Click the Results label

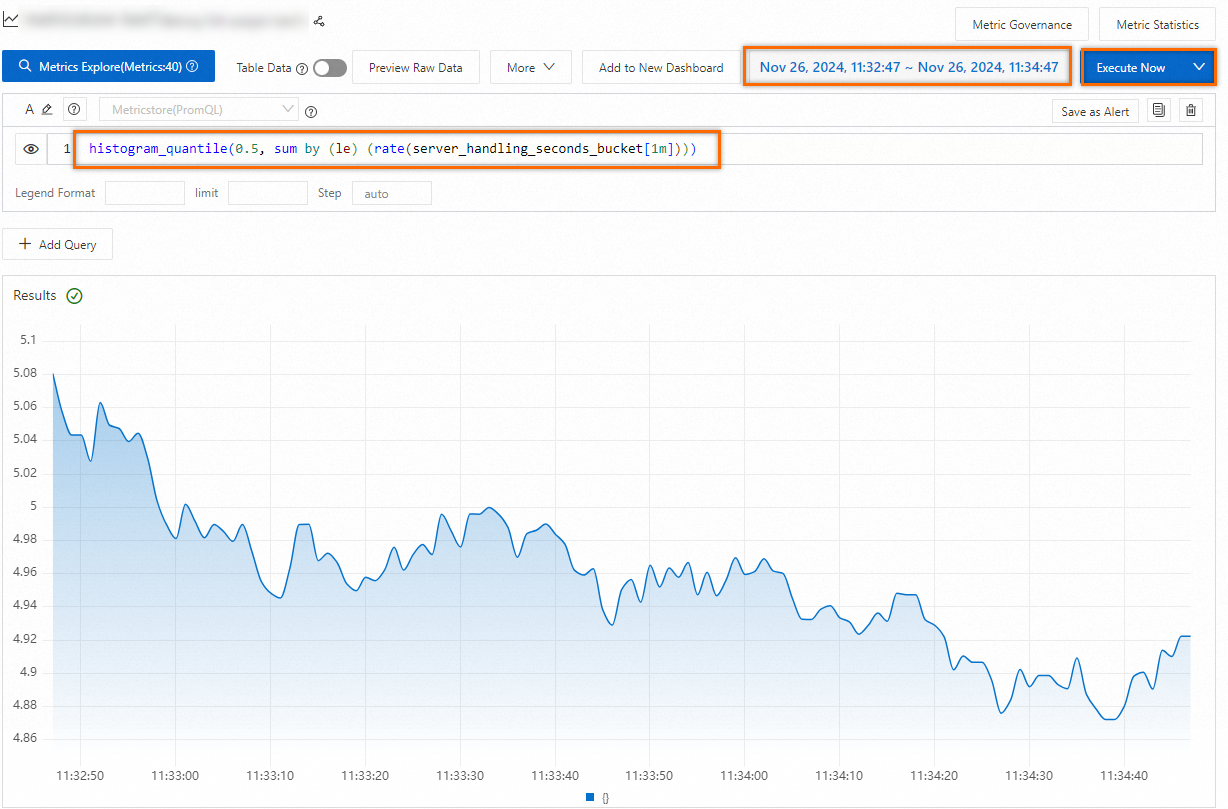35,296
